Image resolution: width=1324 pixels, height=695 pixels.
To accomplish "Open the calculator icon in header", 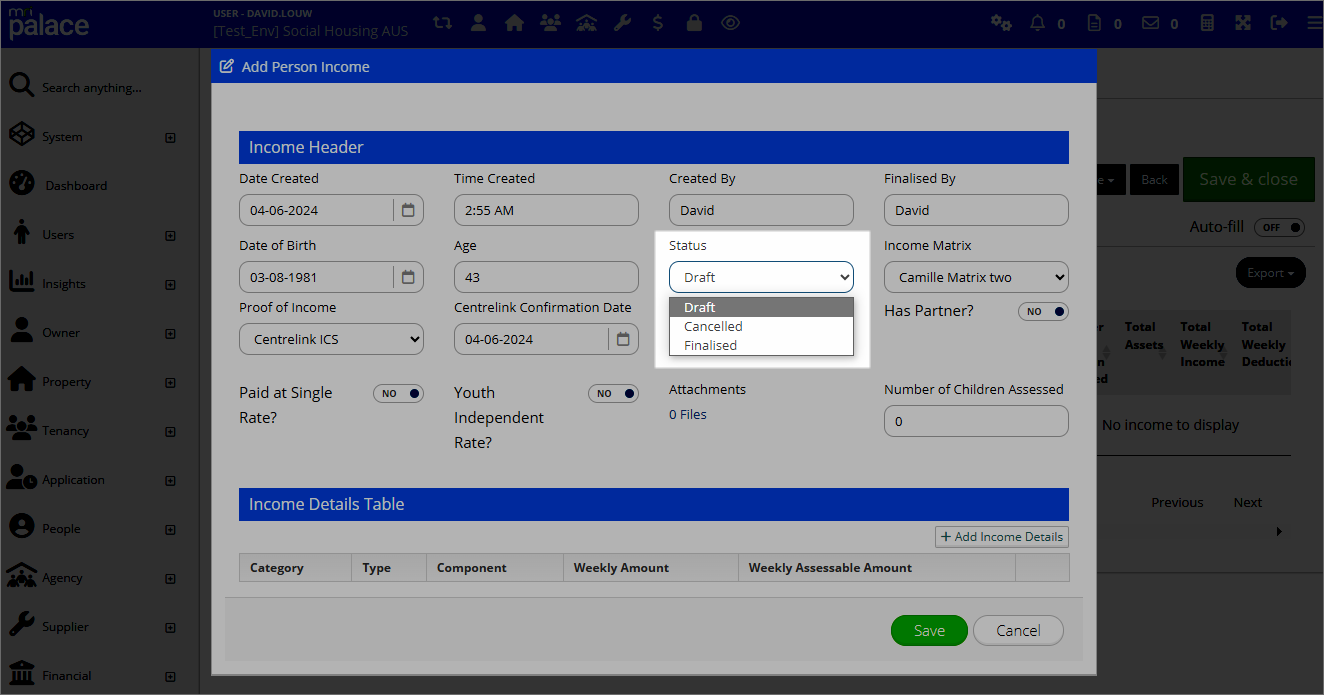I will pos(1208,22).
